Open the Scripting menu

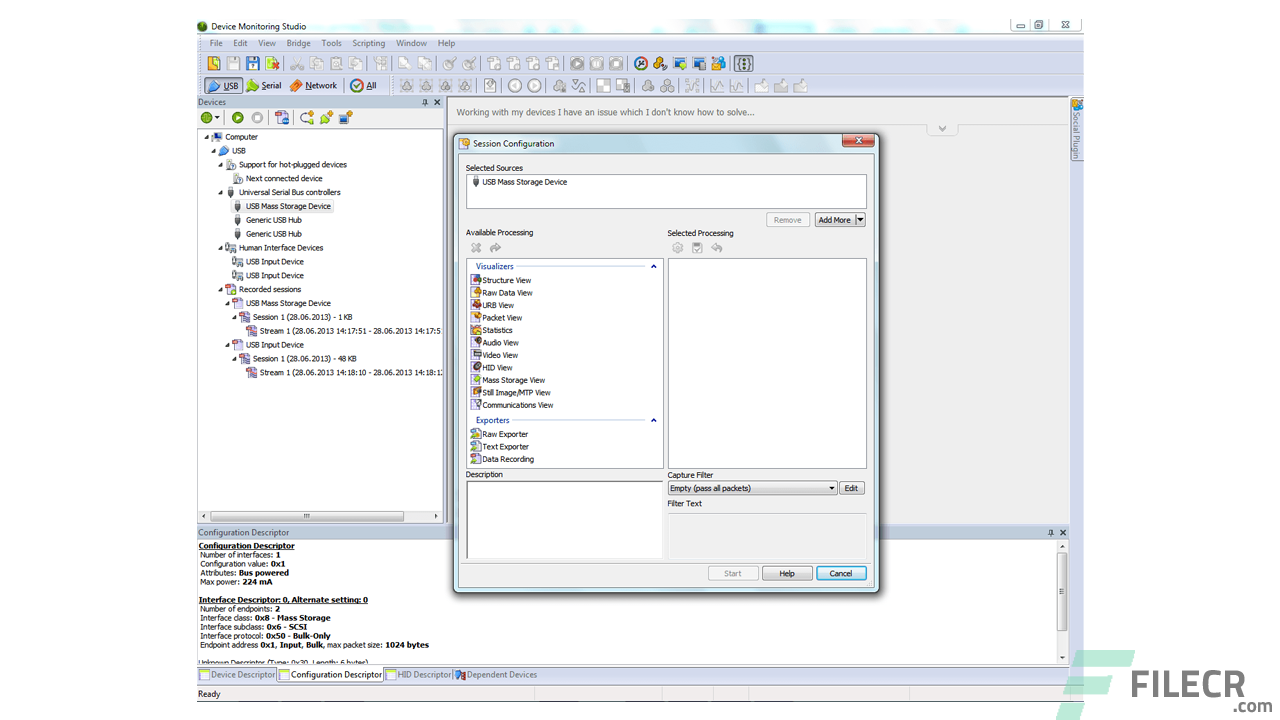[369, 43]
